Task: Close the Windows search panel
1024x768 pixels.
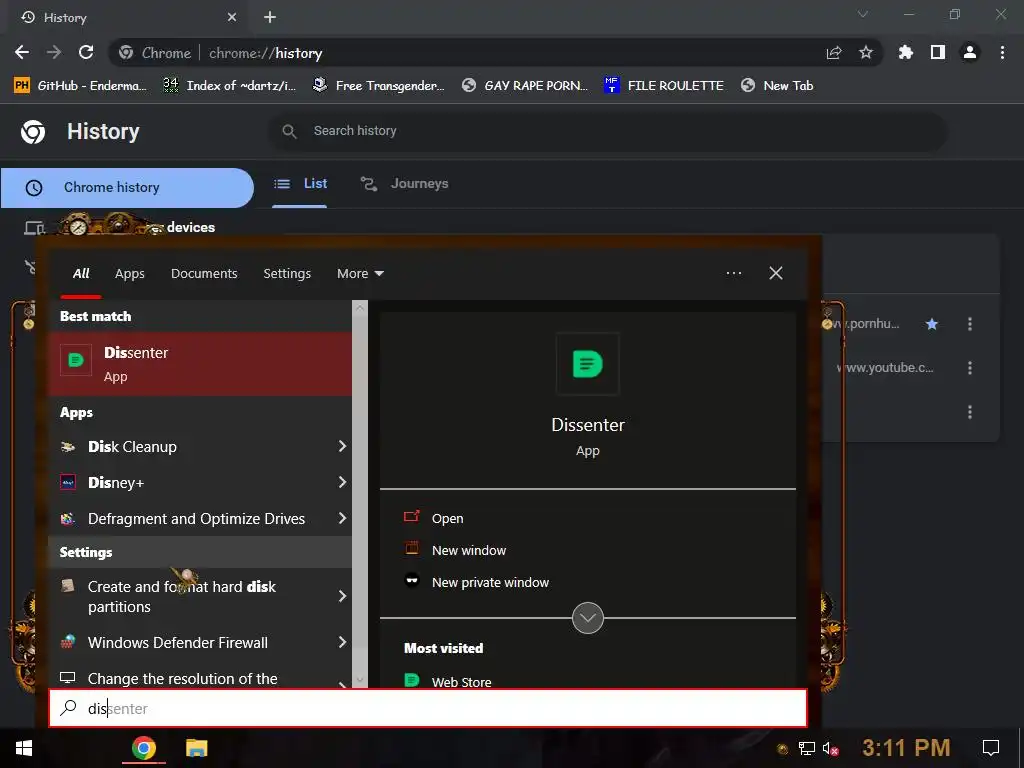Action: [776, 273]
